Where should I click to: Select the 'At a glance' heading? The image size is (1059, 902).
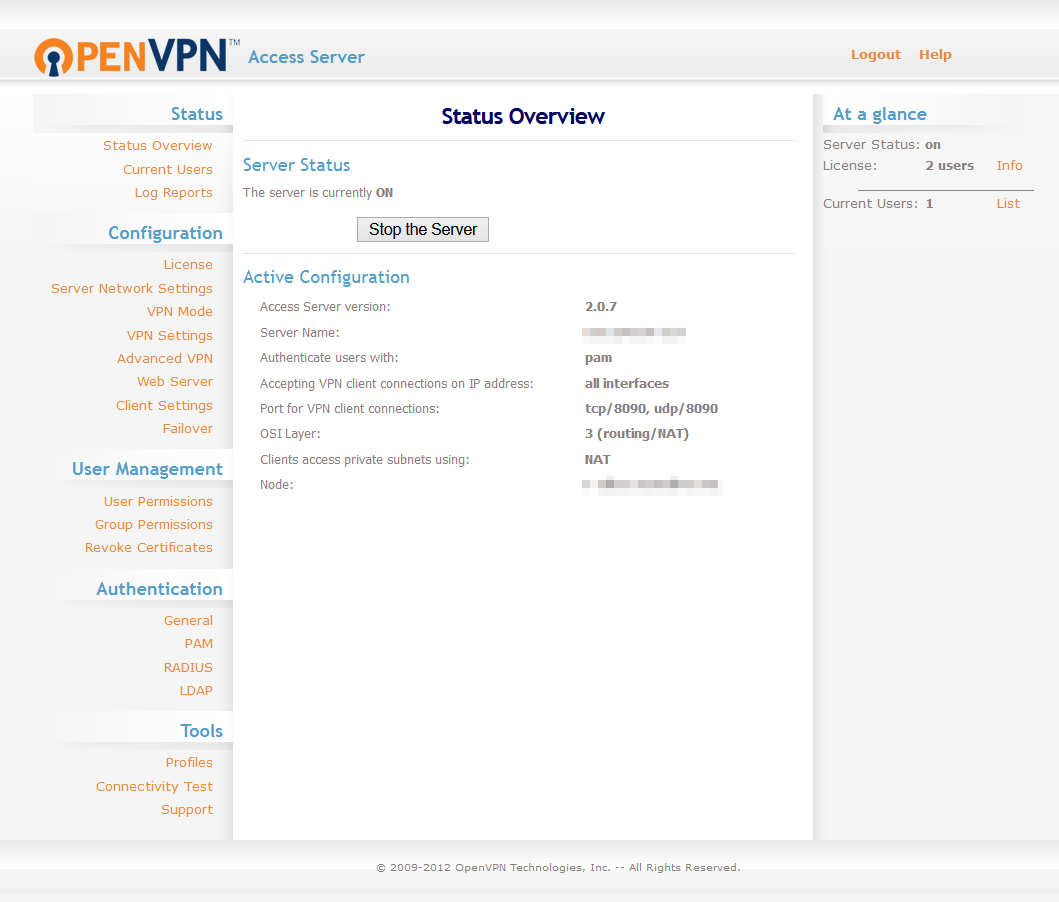coord(879,114)
